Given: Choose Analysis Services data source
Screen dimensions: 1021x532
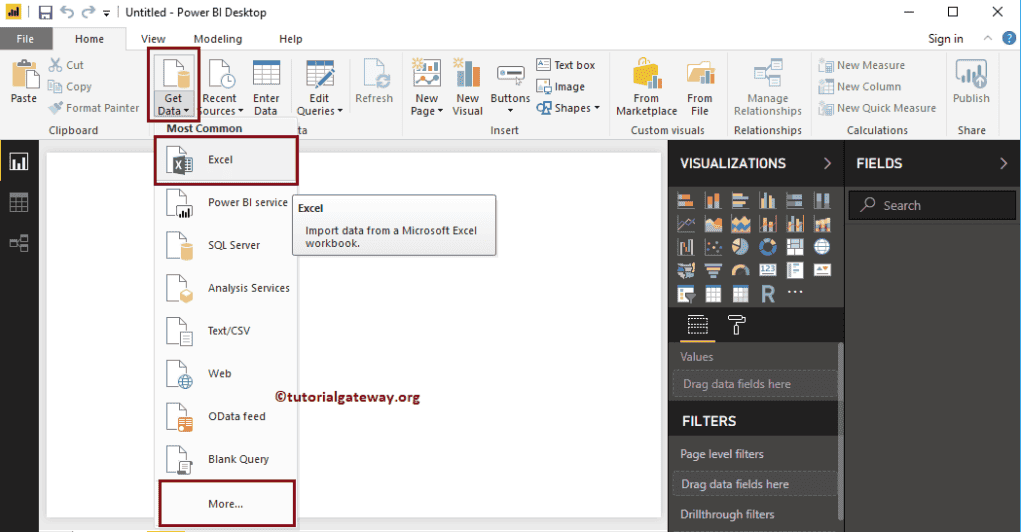Looking at the screenshot, I should (226, 288).
